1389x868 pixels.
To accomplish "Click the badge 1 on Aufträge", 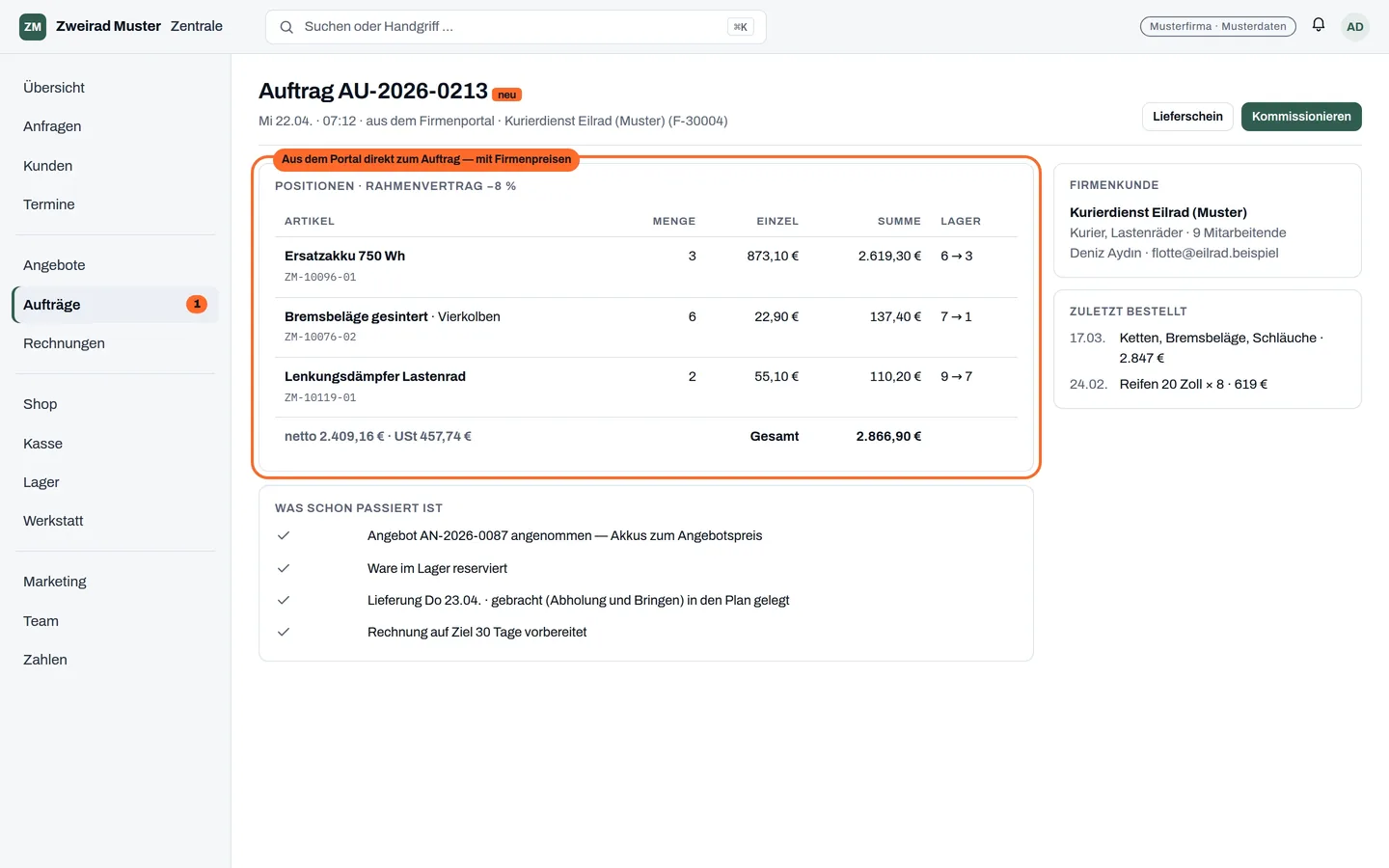I will 197,304.
